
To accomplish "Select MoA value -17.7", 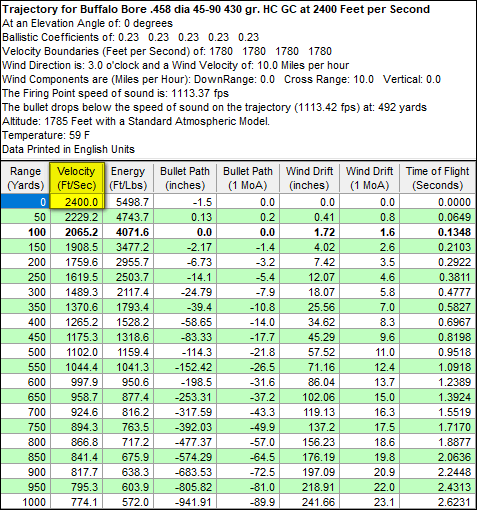I will click(248, 337).
